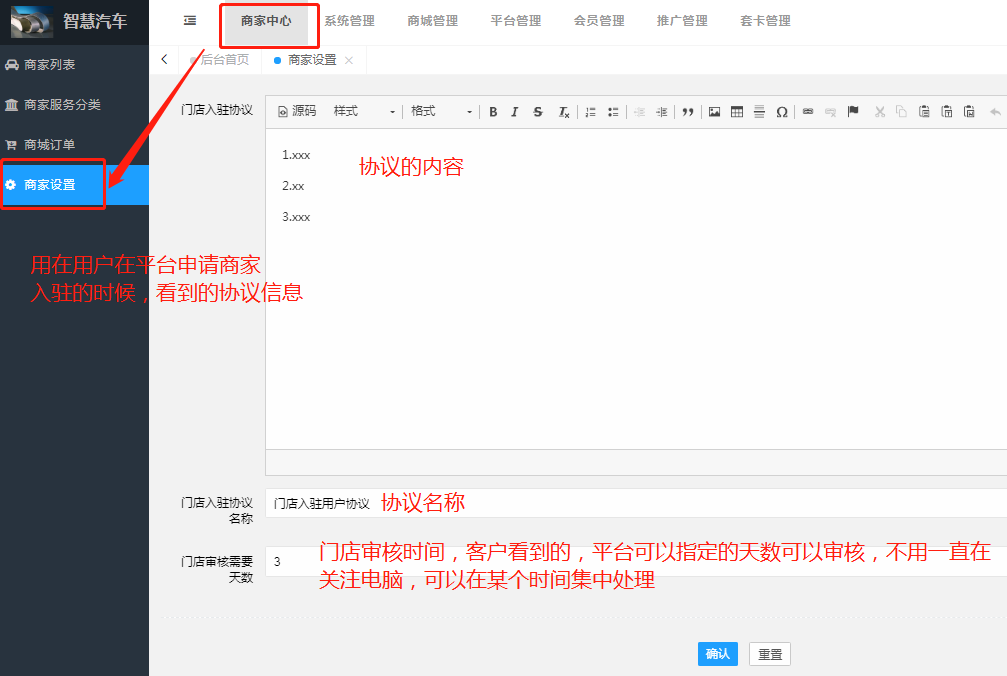Click the 智慧汽车 logo image
The width and height of the screenshot is (1007, 676).
click(x=32, y=21)
